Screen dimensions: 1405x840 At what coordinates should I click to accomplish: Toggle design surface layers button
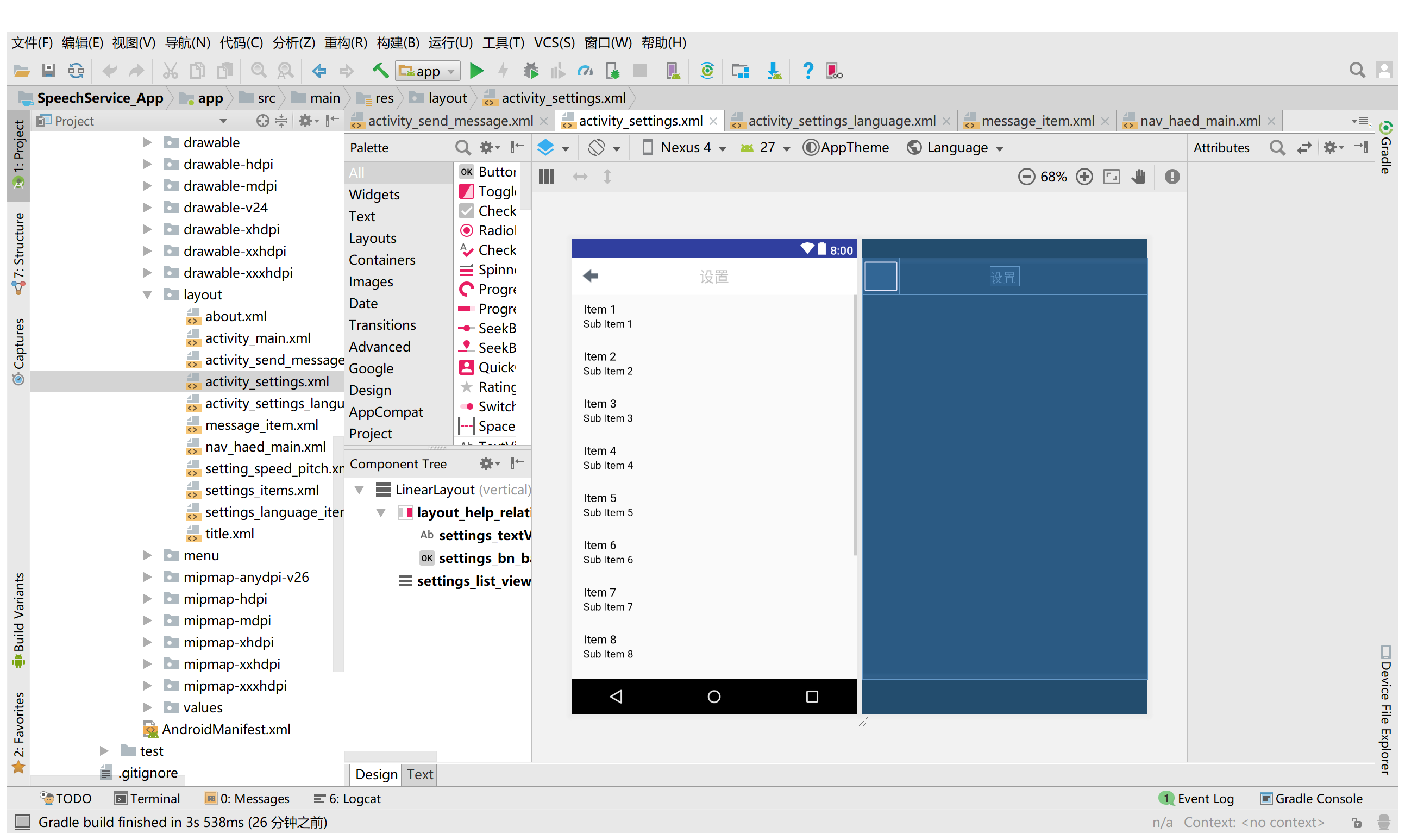click(x=546, y=148)
